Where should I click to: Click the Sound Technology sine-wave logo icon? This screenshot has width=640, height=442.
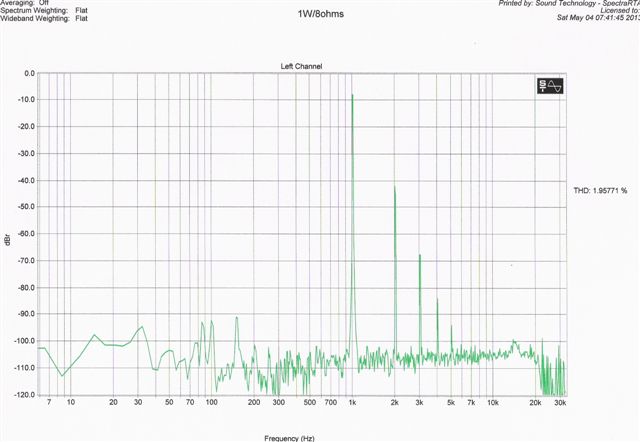coord(550,86)
